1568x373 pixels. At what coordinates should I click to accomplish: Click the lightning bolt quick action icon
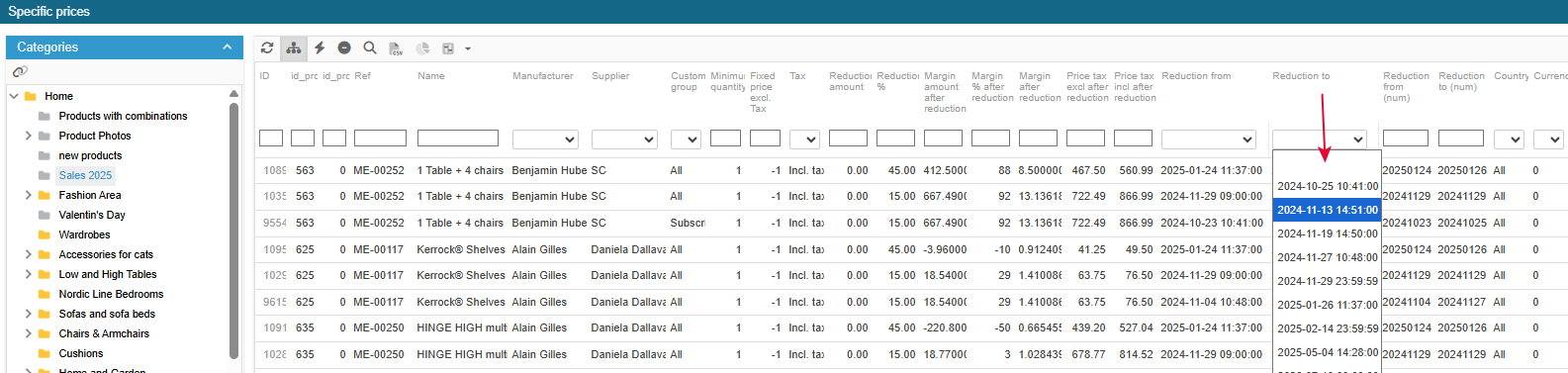320,47
